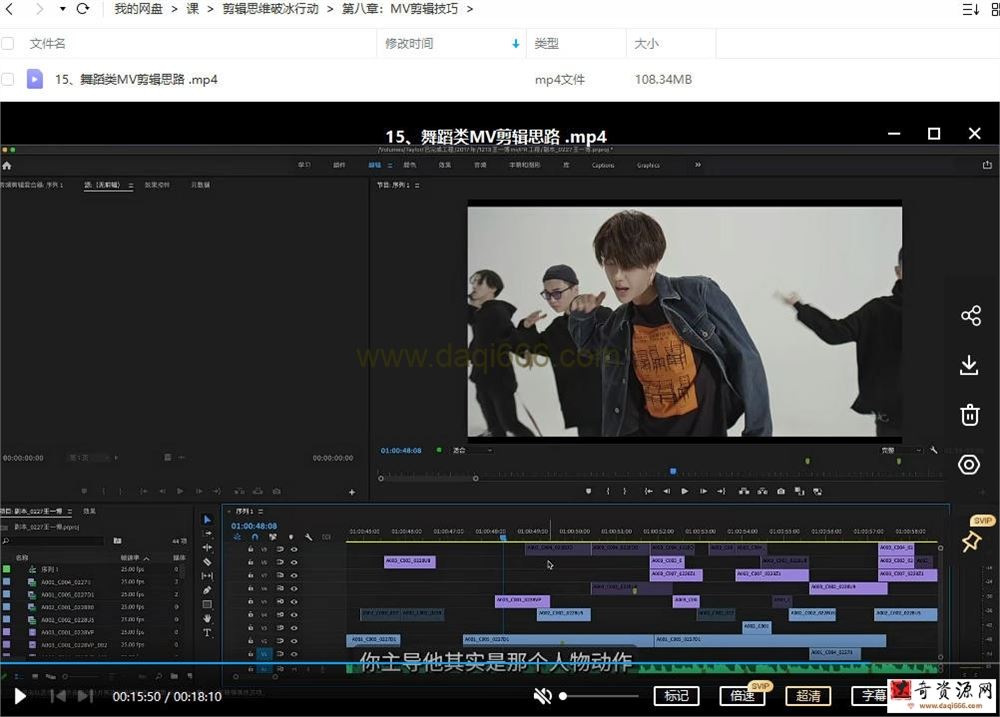Screen dimensions: 1000x717
Task: Open the 适合 zoom level dropdown
Action: click(x=473, y=450)
